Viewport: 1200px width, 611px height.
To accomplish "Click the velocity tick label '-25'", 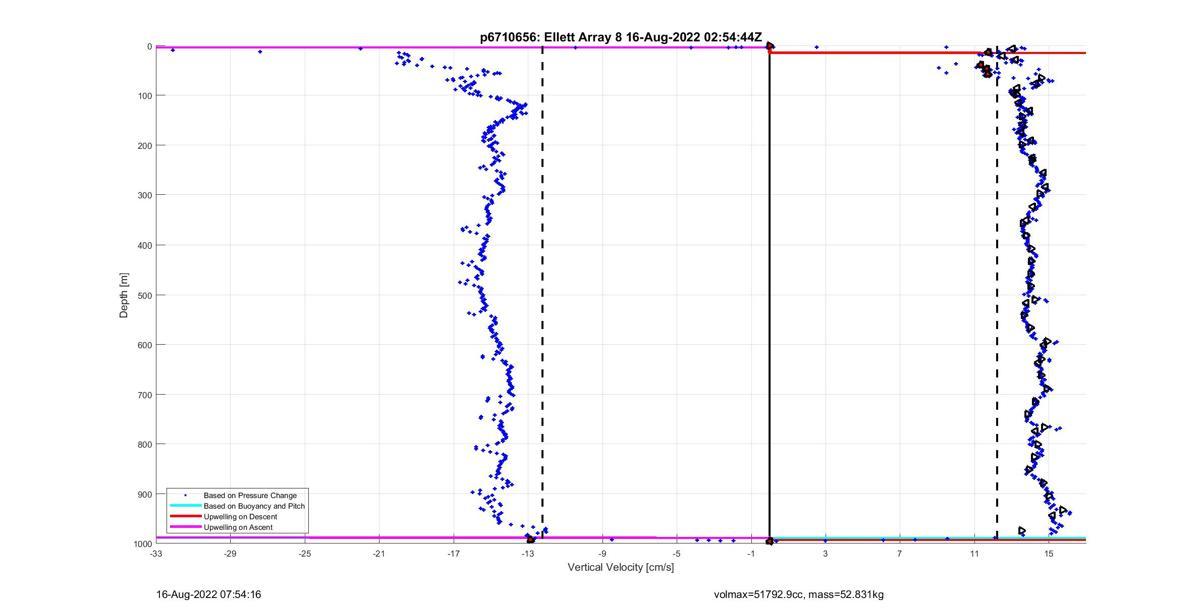I will [x=305, y=553].
